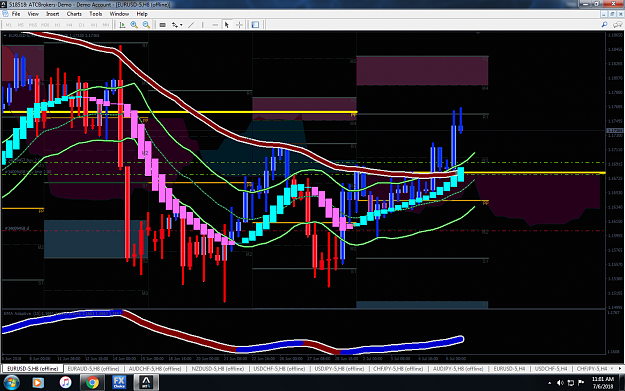Screen dimensions: 625x391
Task: Toggle the templates panel icon
Action: 255,25
